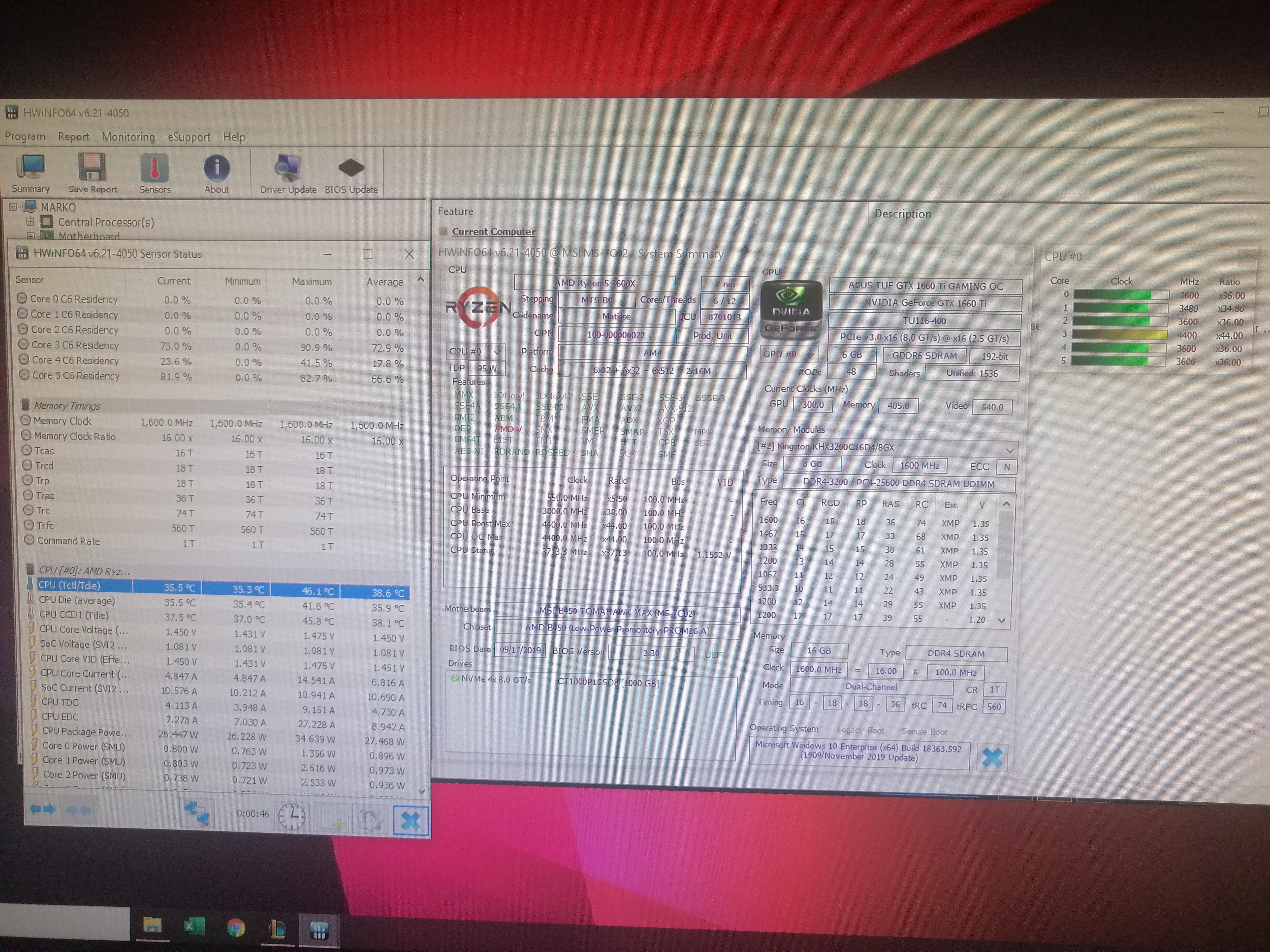The image size is (1270, 952).
Task: Click Core 3 clock bar in CPU #0
Action: pos(1120,334)
